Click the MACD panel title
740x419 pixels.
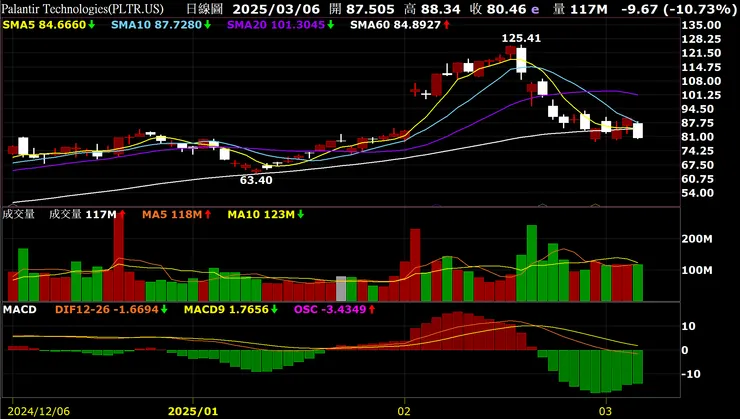pyautogui.click(x=20, y=310)
